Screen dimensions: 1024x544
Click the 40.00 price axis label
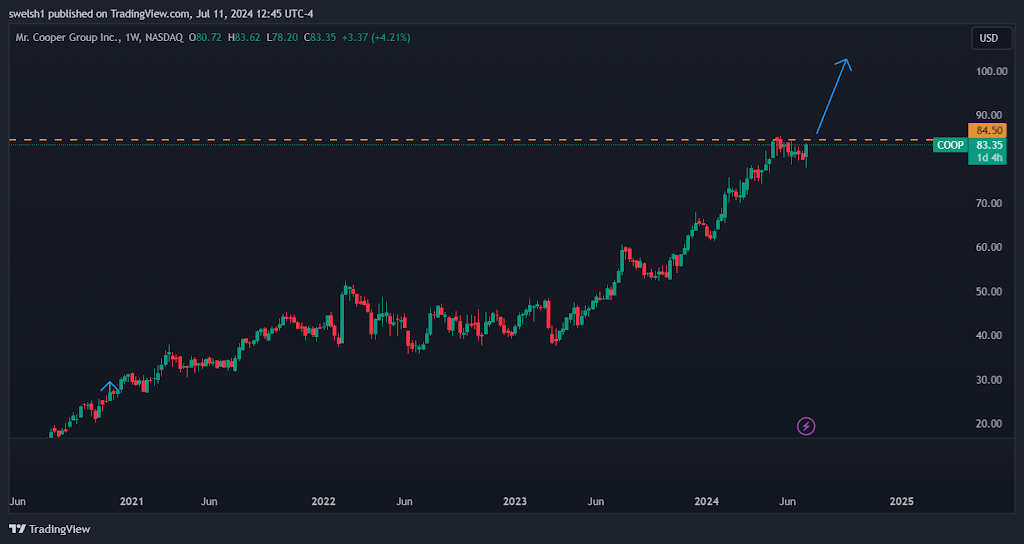991,335
